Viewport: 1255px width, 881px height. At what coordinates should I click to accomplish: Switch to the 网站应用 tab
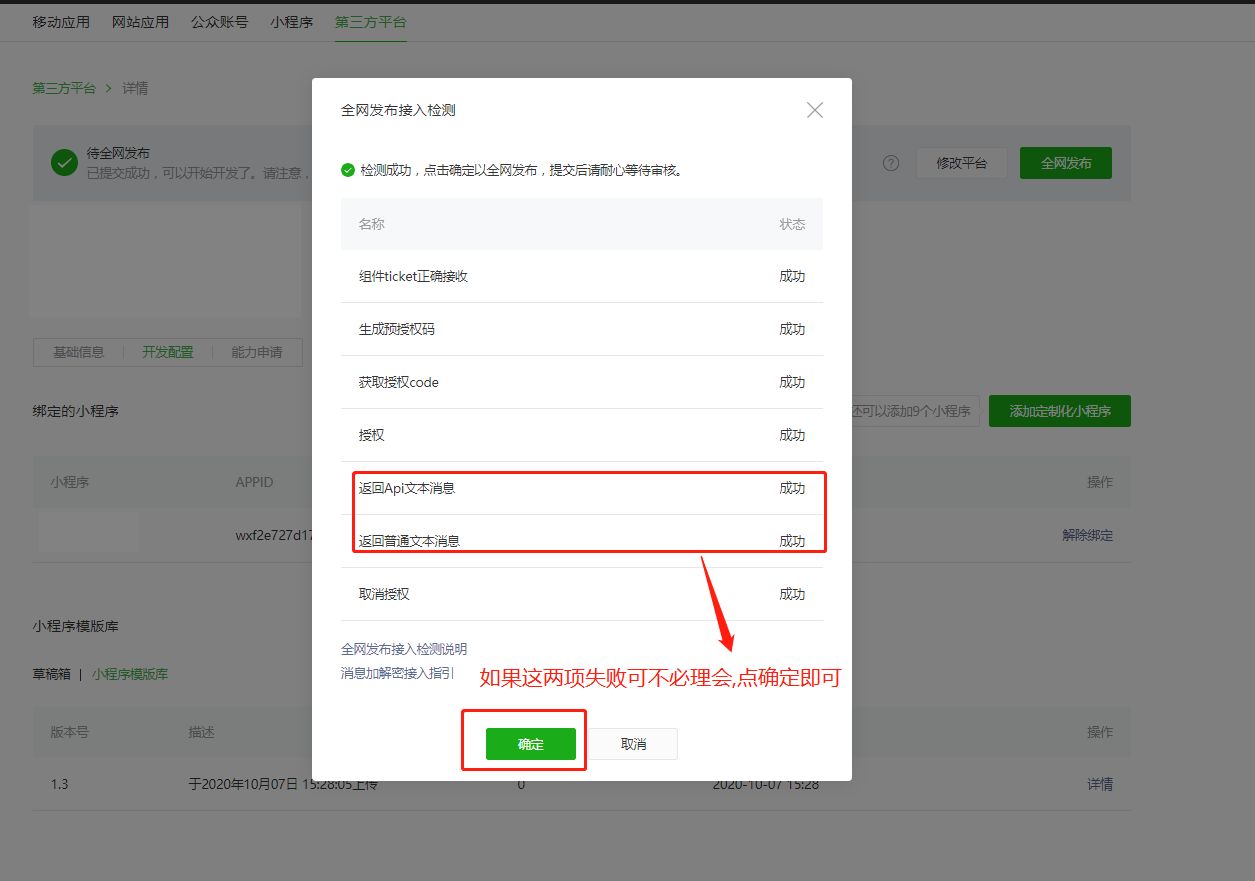[x=140, y=22]
